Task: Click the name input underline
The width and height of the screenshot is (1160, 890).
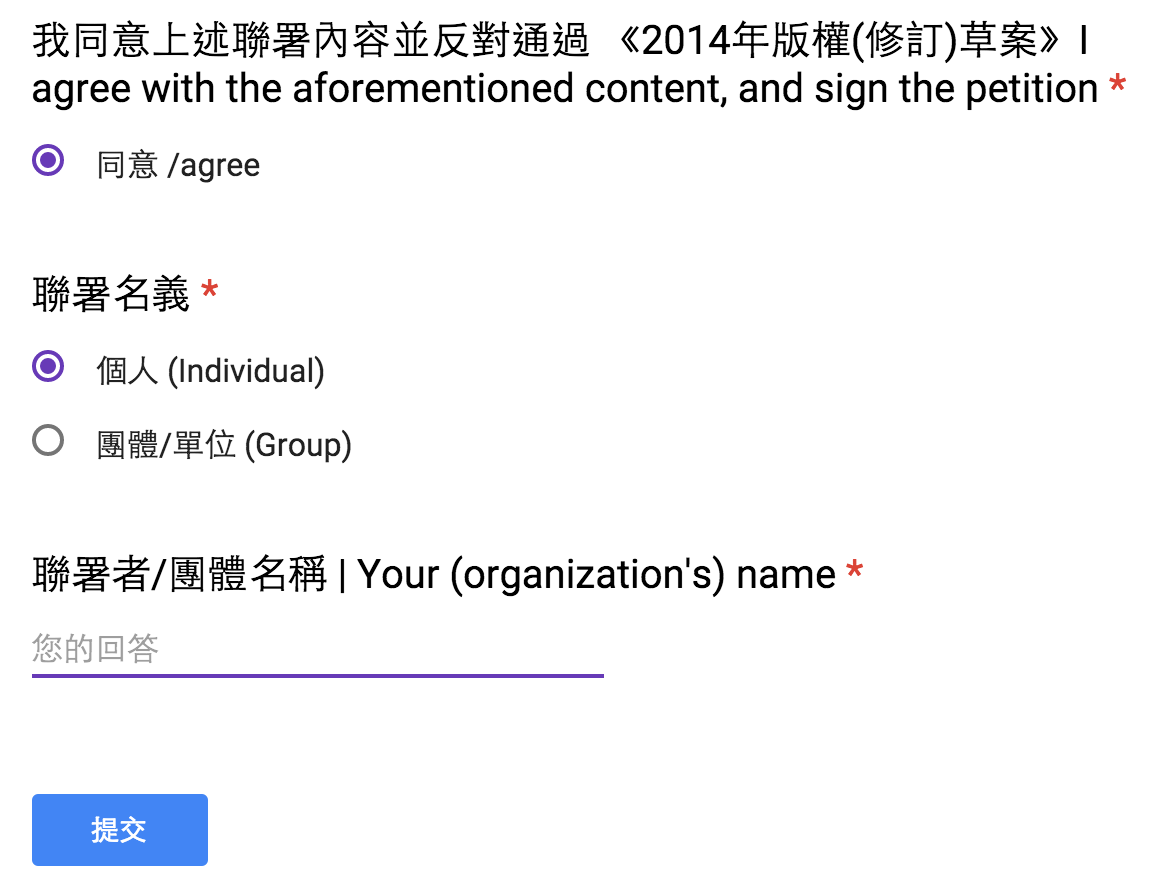Action: tap(317, 677)
